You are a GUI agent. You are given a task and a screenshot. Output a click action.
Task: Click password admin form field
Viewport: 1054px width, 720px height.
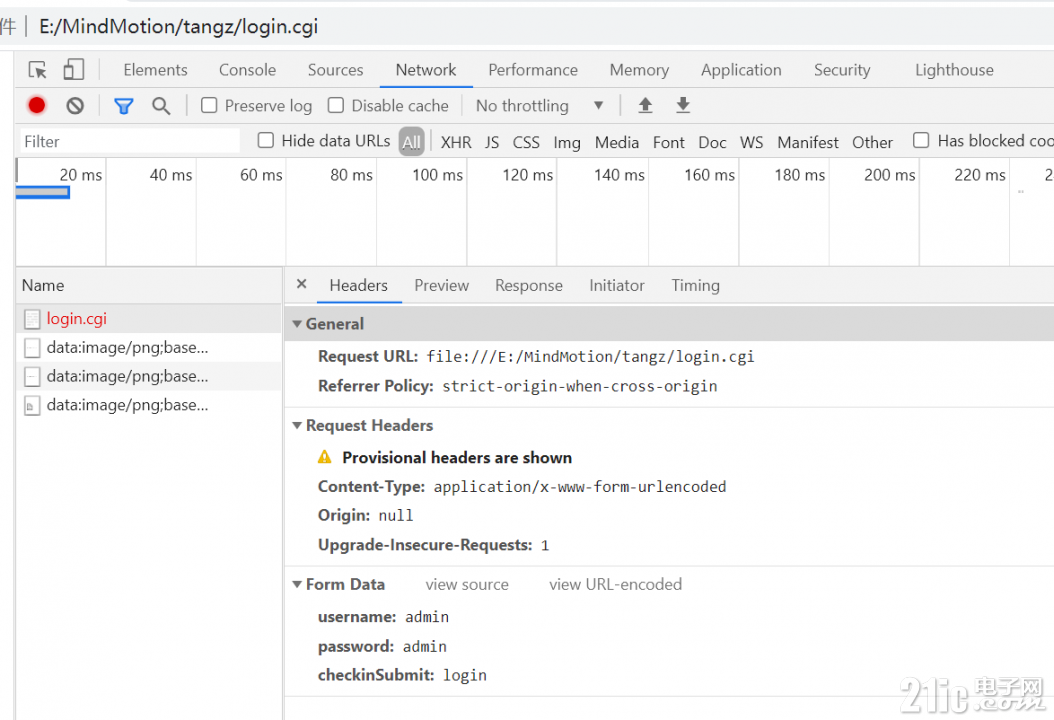pyautogui.click(x=382, y=646)
